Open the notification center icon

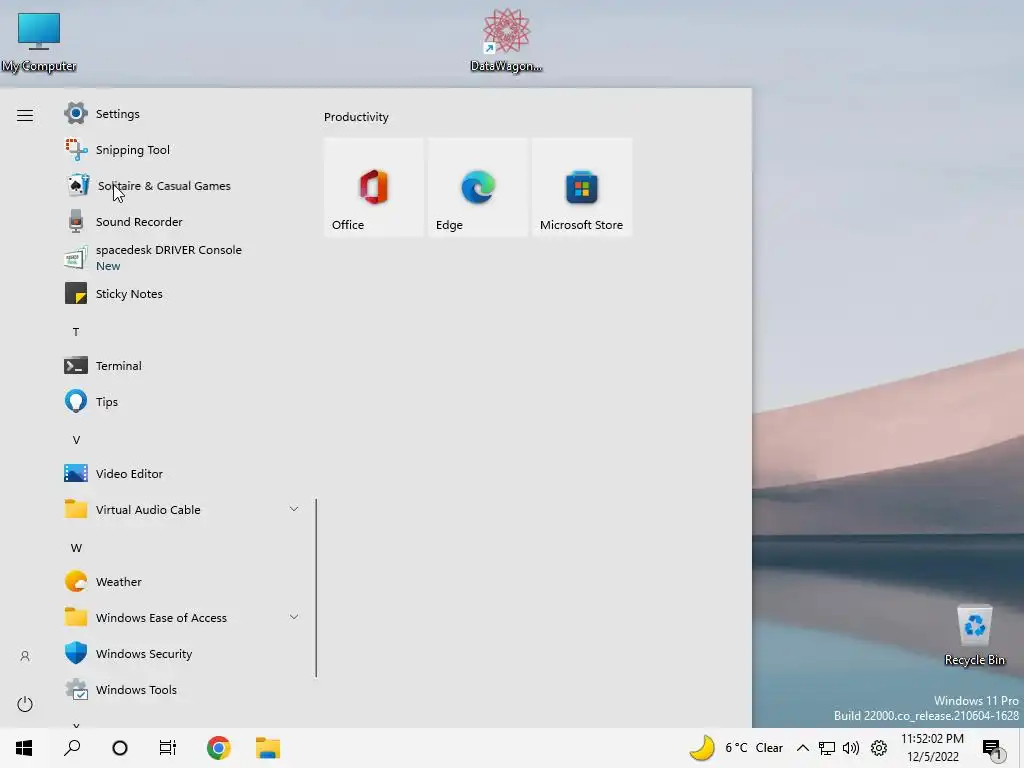(993, 748)
